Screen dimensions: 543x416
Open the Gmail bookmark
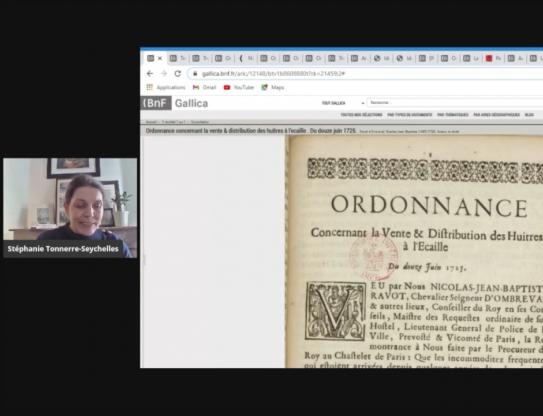pyautogui.click(x=205, y=87)
